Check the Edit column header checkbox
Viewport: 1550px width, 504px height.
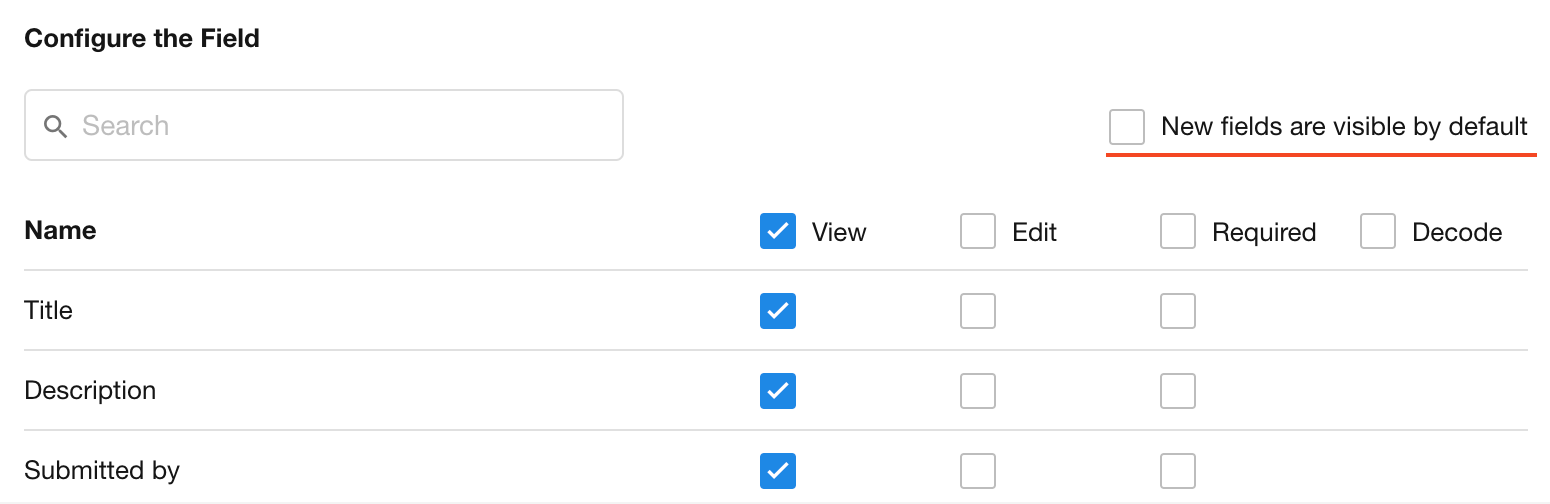(978, 232)
